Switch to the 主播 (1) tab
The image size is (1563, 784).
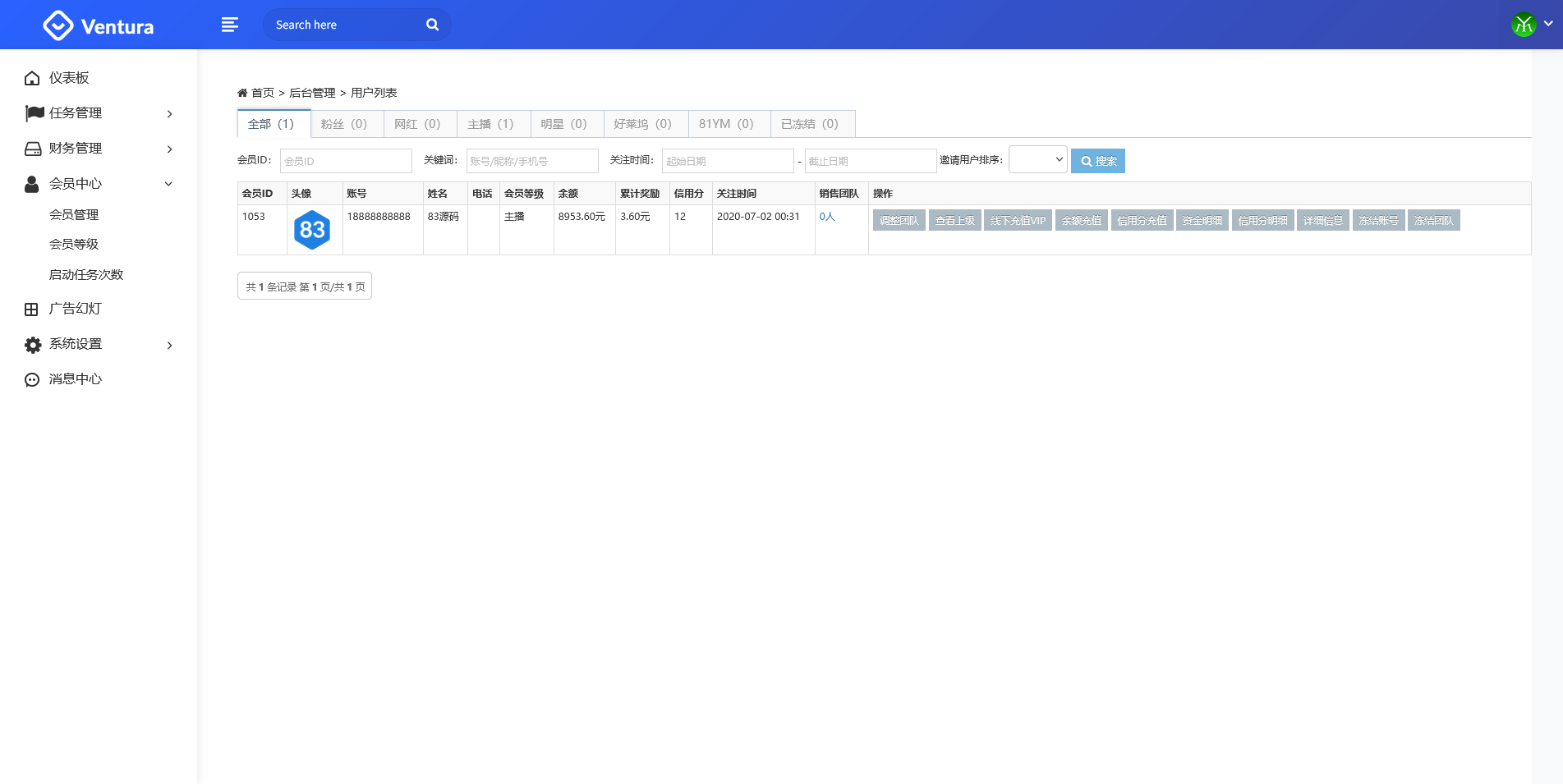tap(490, 124)
